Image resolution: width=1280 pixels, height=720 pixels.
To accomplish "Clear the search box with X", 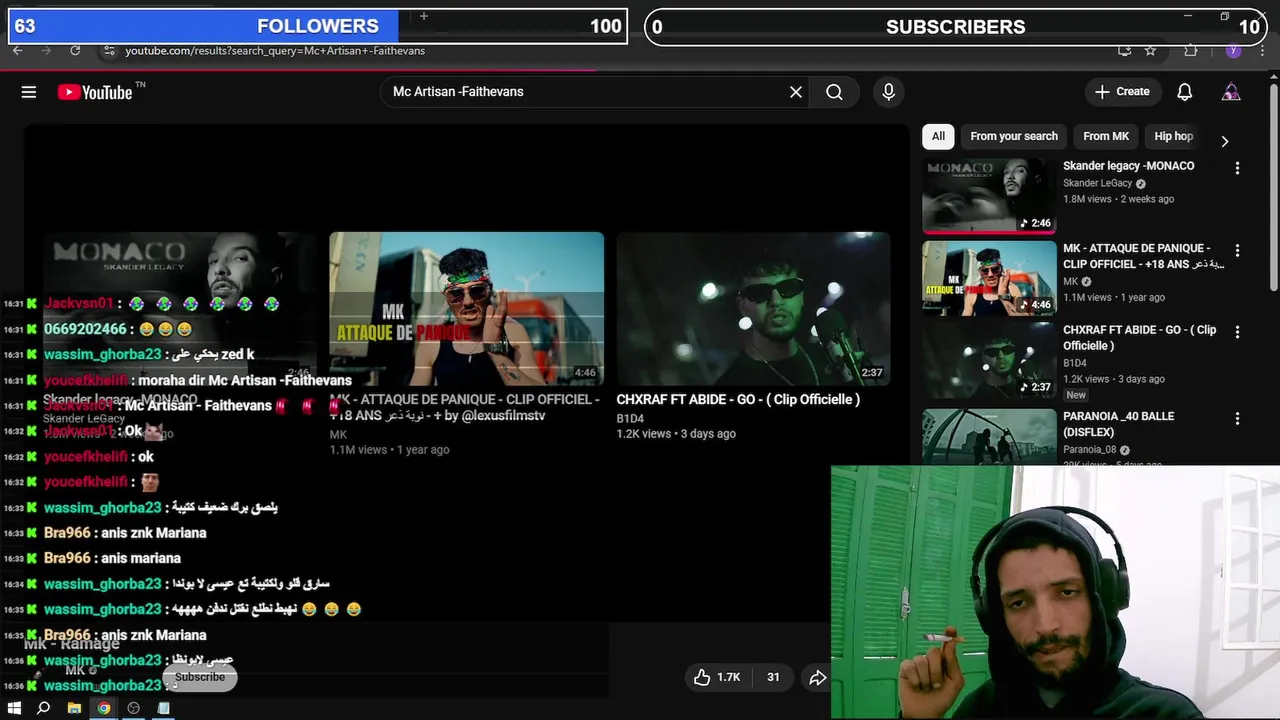I will tap(796, 92).
